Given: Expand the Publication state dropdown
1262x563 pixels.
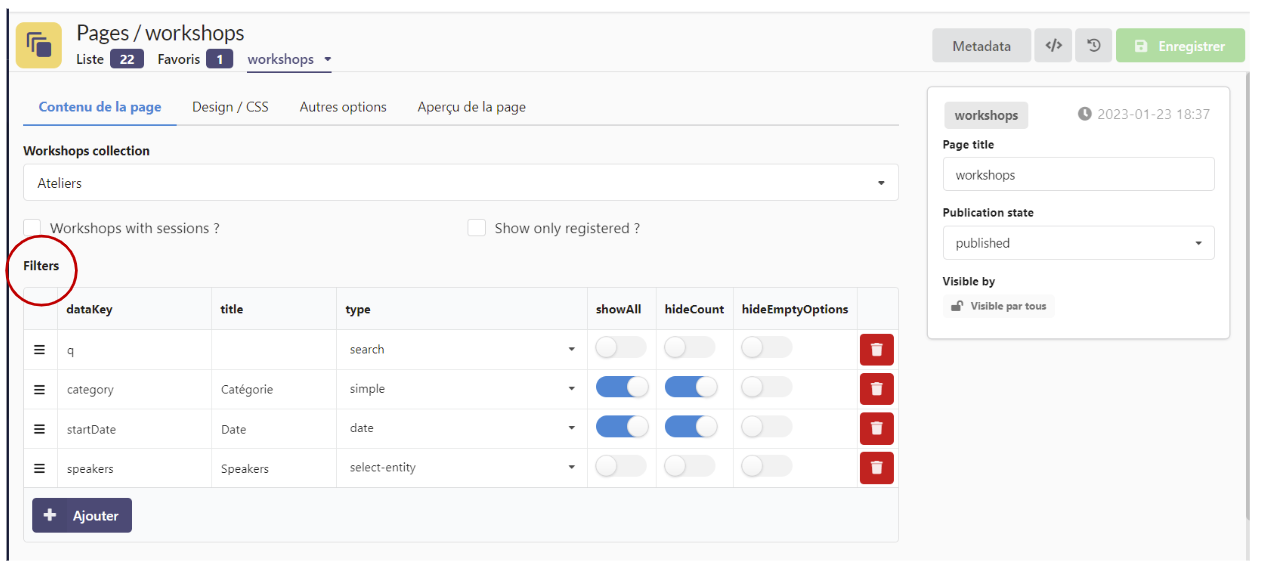Looking at the screenshot, I should point(1078,243).
